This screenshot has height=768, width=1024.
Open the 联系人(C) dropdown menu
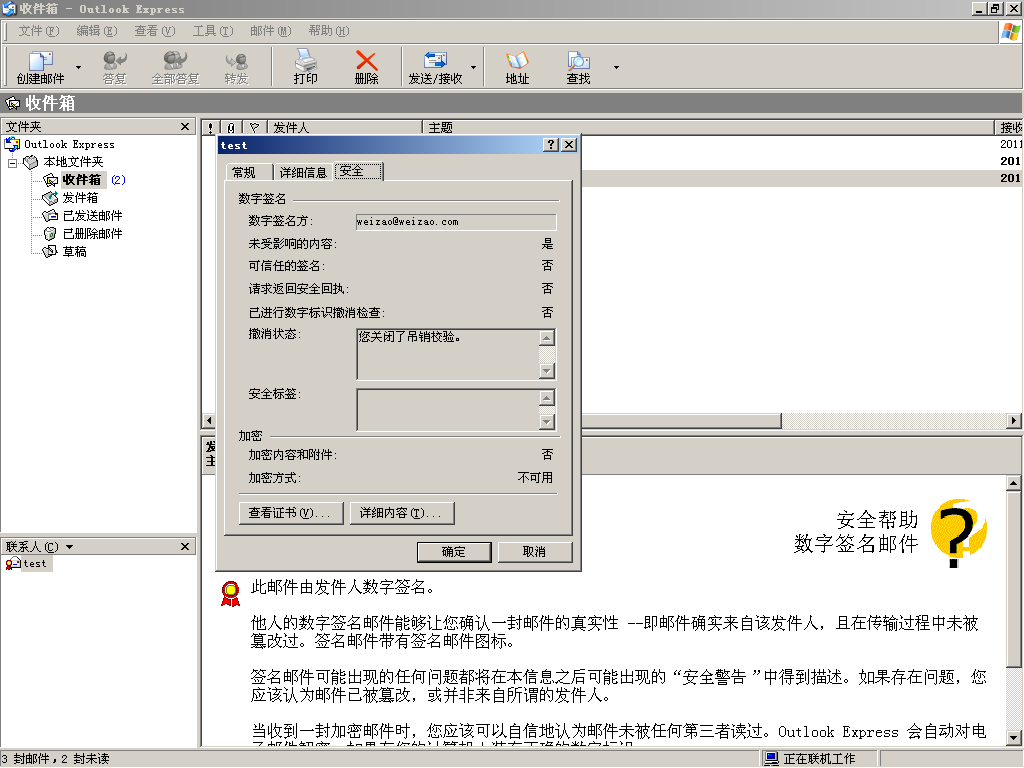coord(39,547)
